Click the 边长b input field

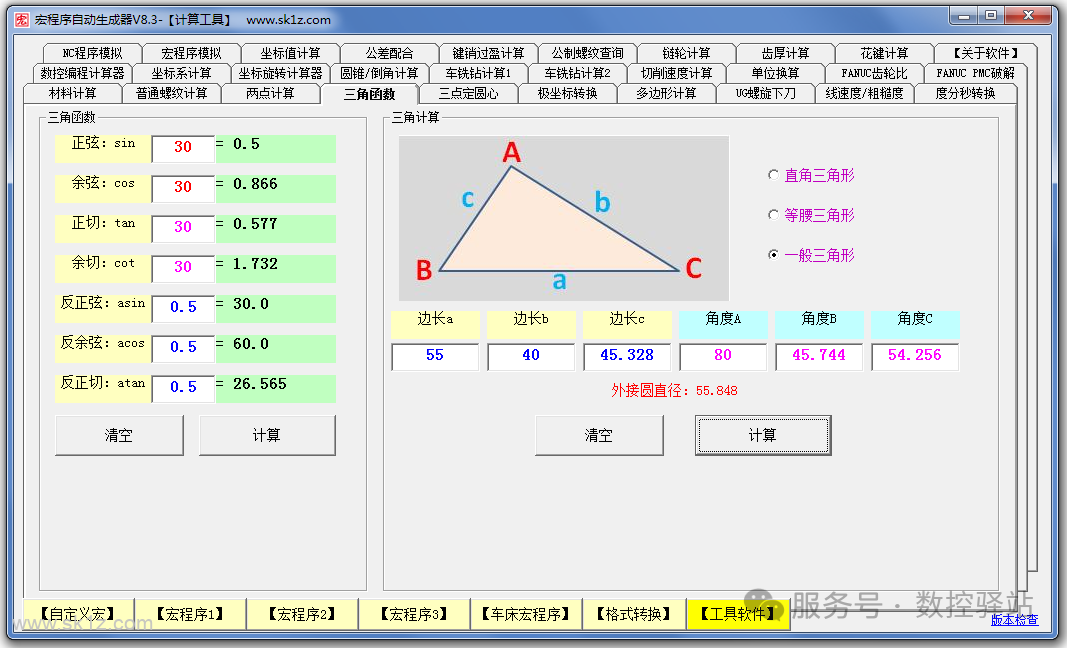pos(531,357)
